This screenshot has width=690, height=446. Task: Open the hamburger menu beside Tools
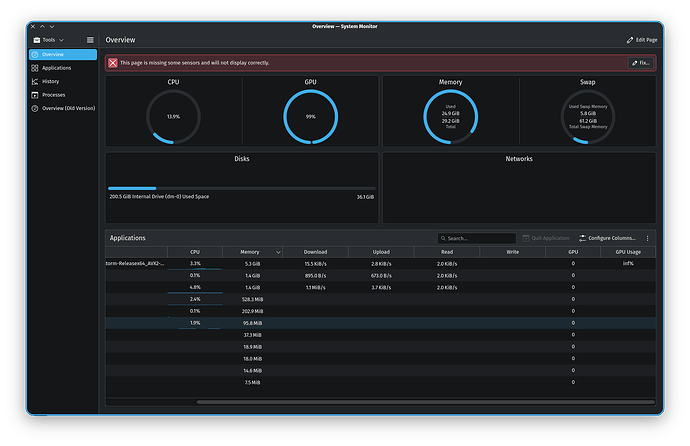coord(89,39)
